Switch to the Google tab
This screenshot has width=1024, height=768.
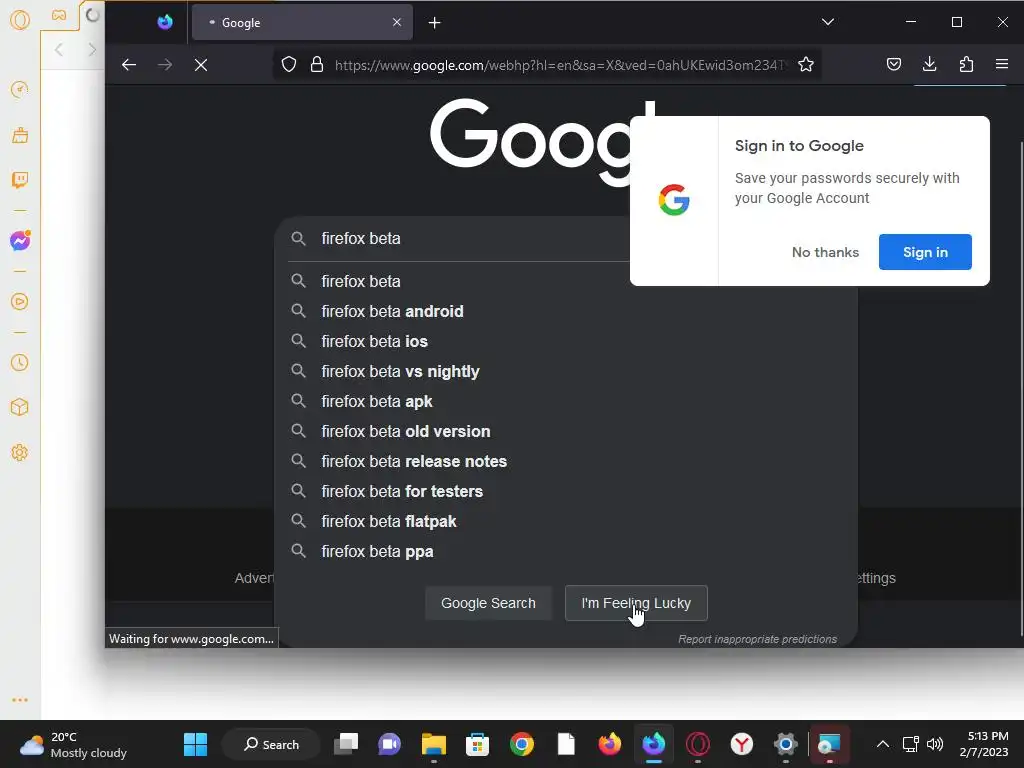(302, 22)
